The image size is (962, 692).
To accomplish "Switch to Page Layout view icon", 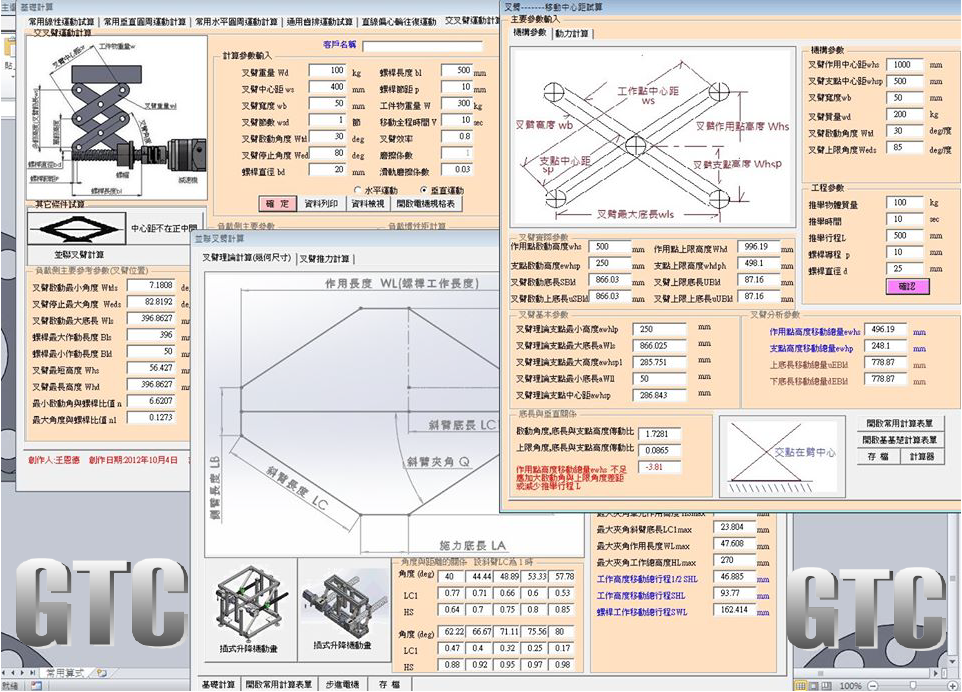I will 812,685.
